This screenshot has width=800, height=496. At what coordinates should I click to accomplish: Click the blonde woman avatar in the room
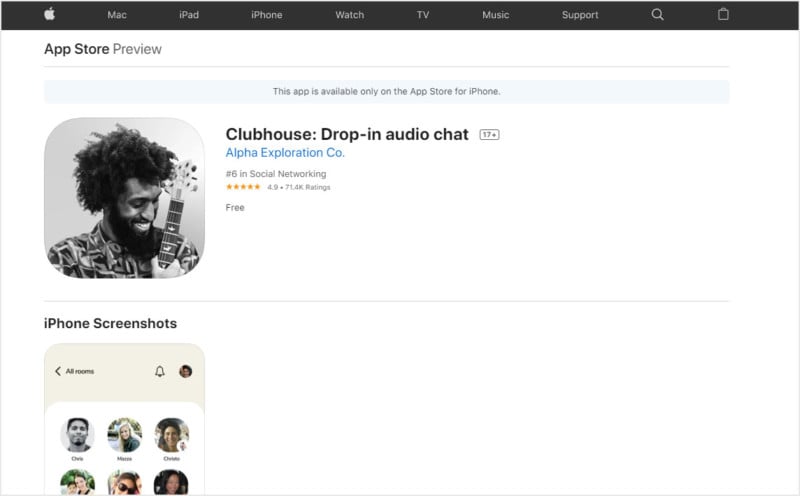[x=124, y=435]
